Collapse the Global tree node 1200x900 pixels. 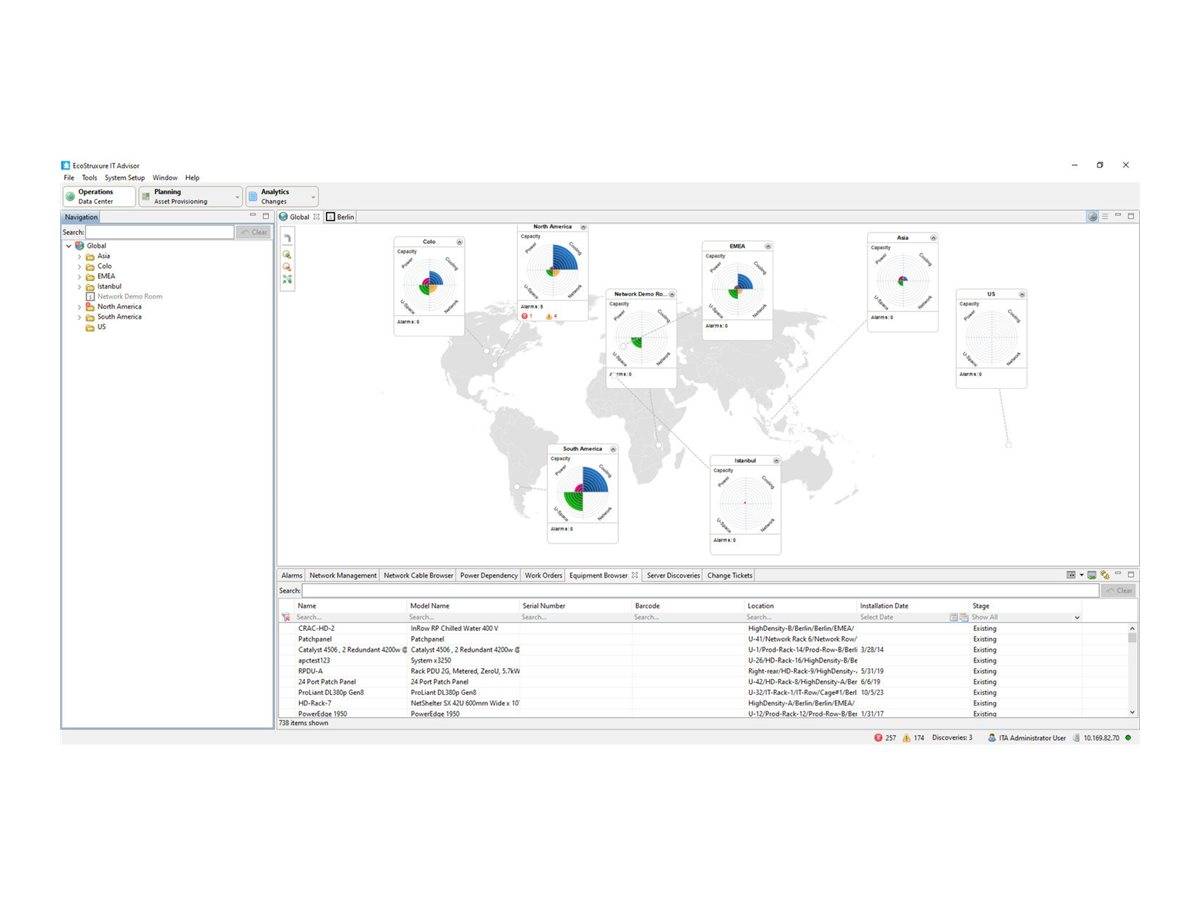pos(69,245)
